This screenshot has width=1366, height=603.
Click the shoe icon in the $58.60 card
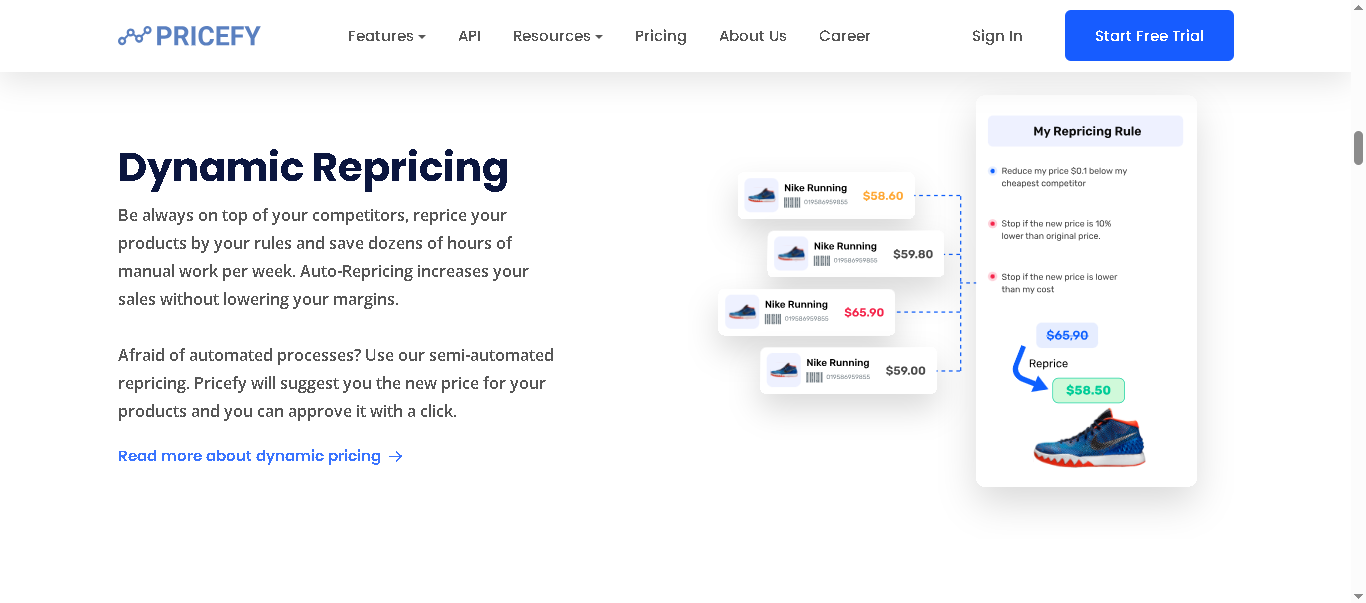pos(762,195)
